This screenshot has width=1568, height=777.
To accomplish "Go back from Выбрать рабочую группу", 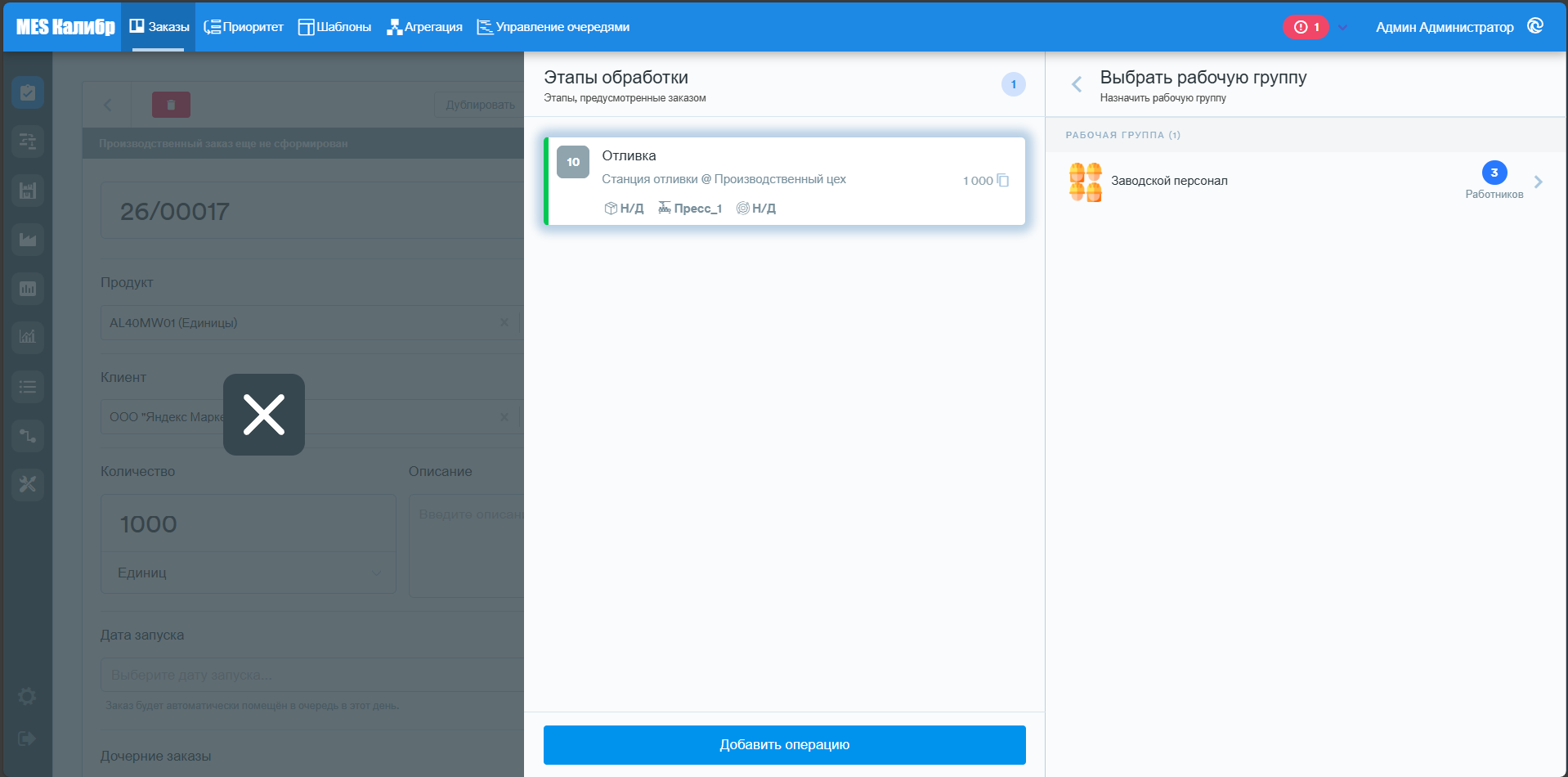I will pos(1077,84).
